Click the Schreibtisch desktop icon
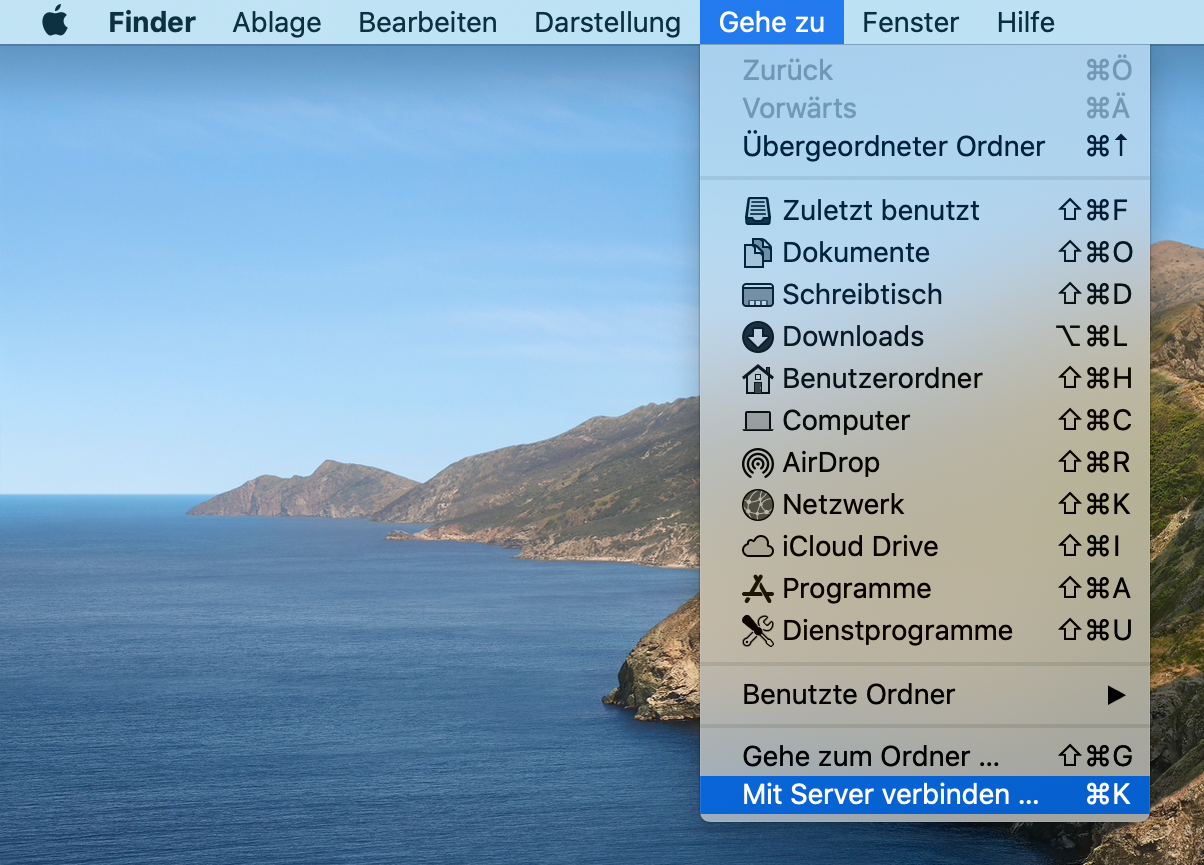Viewport: 1204px width, 865px height. 758,295
